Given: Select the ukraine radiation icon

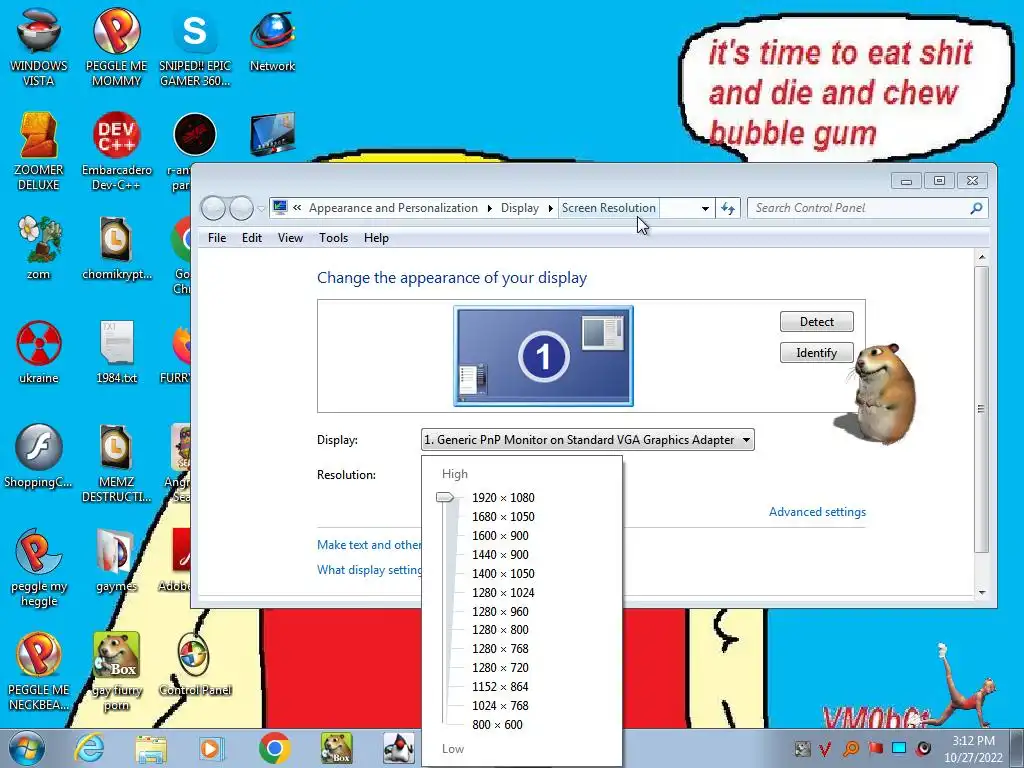Looking at the screenshot, I should (x=39, y=353).
